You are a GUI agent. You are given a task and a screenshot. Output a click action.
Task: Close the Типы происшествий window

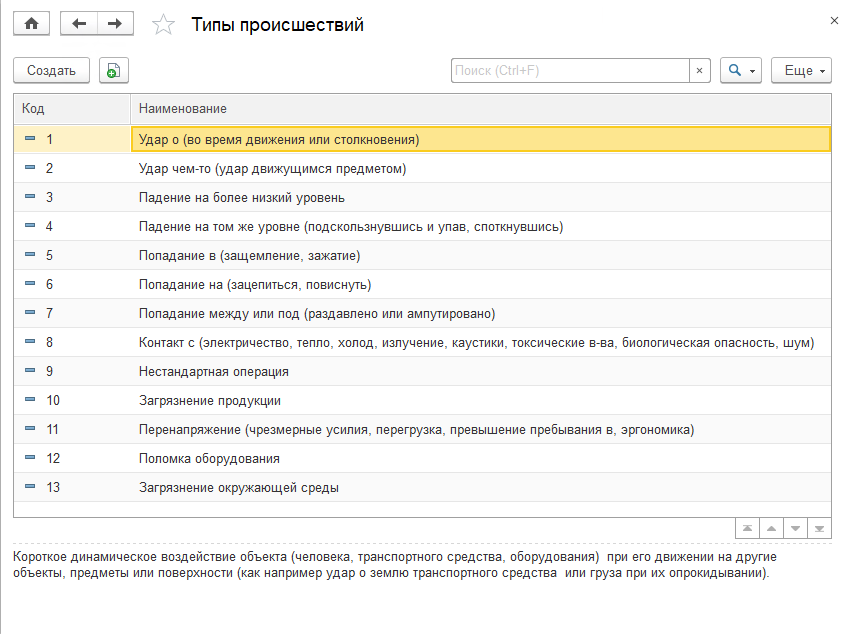tap(834, 21)
